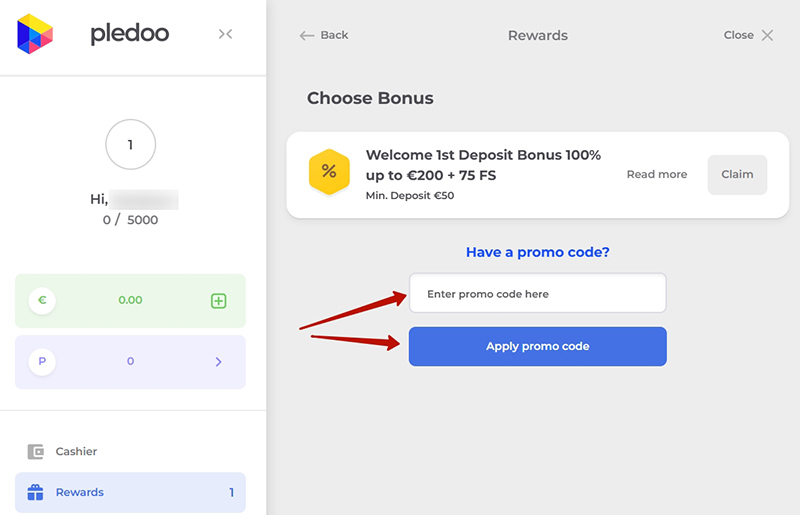Viewport: 800px width, 515px height.
Task: Click into the promo code field
Action: [x=537, y=294]
